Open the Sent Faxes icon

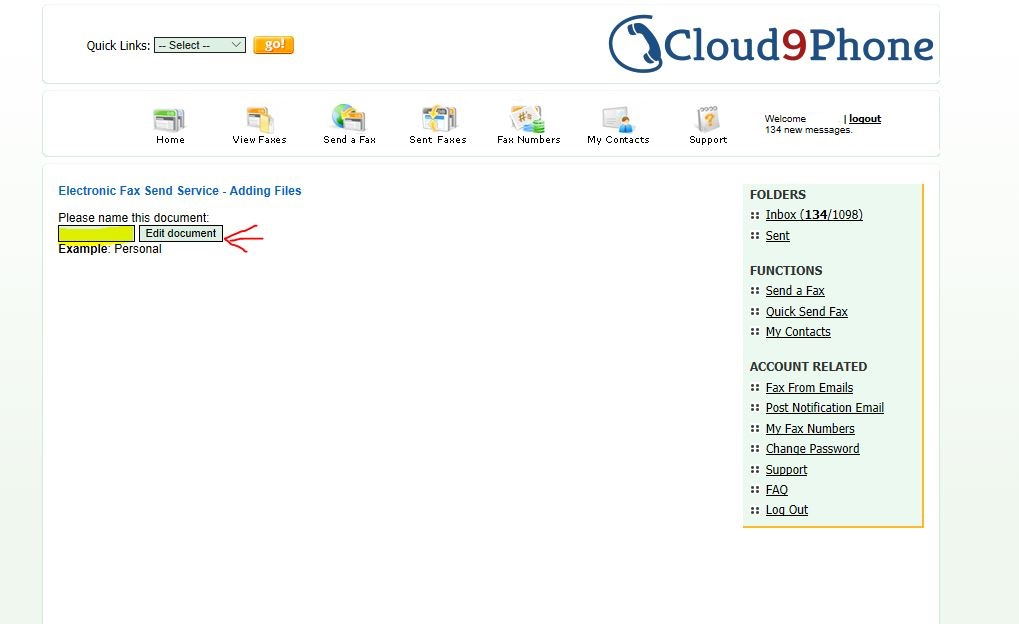pos(439,119)
